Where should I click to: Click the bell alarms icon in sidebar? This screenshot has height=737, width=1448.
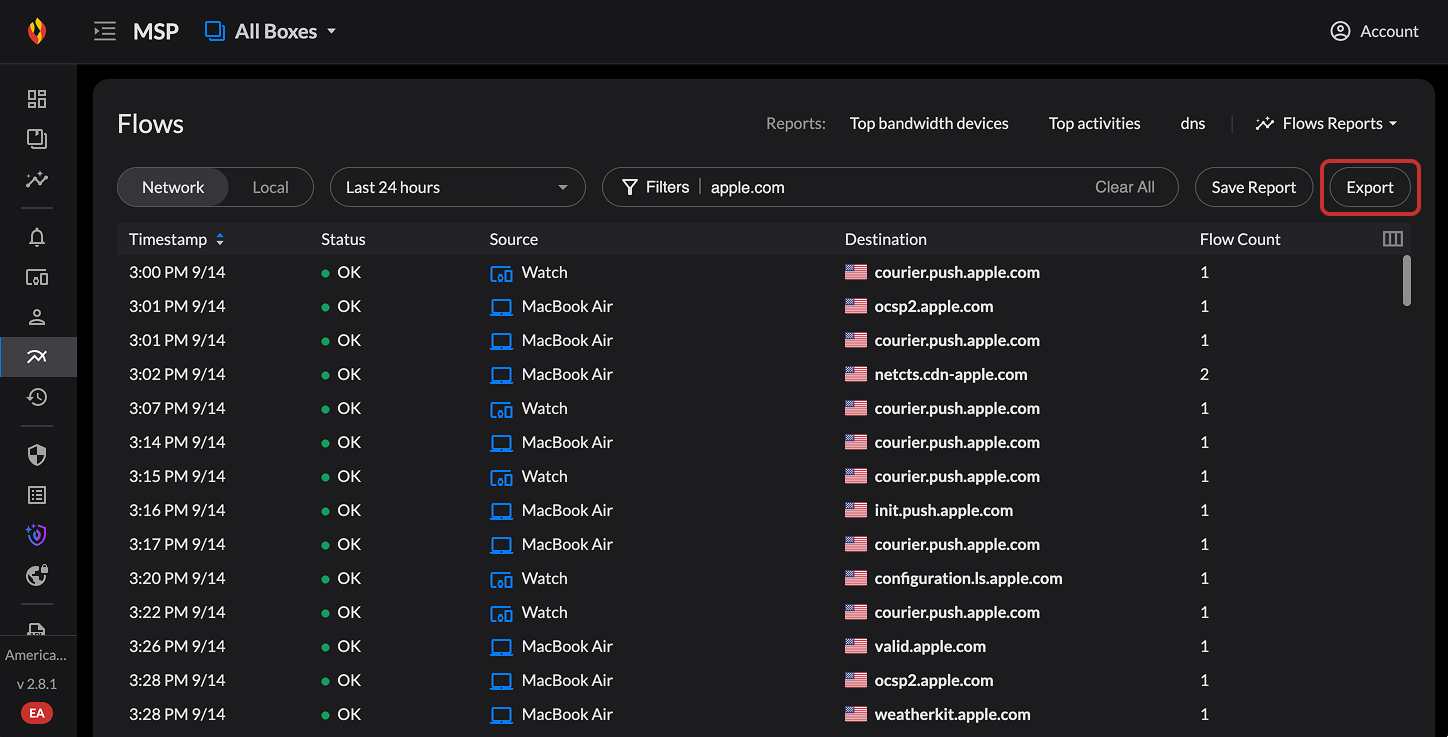(x=37, y=237)
